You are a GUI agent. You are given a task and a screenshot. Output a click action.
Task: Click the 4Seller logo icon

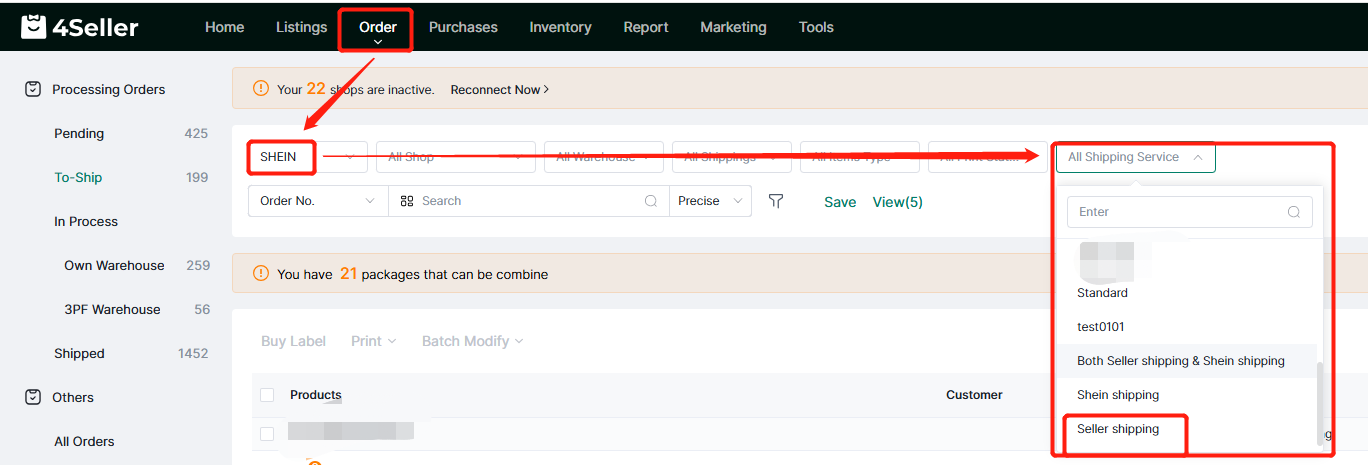click(x=34, y=27)
